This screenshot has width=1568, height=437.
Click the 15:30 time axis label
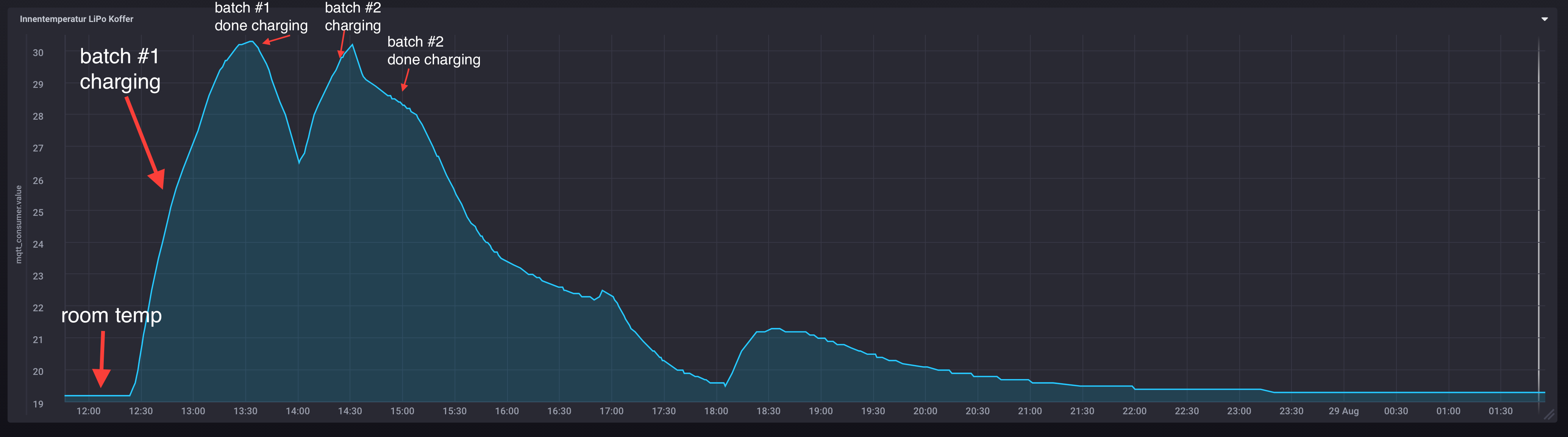pyautogui.click(x=455, y=411)
